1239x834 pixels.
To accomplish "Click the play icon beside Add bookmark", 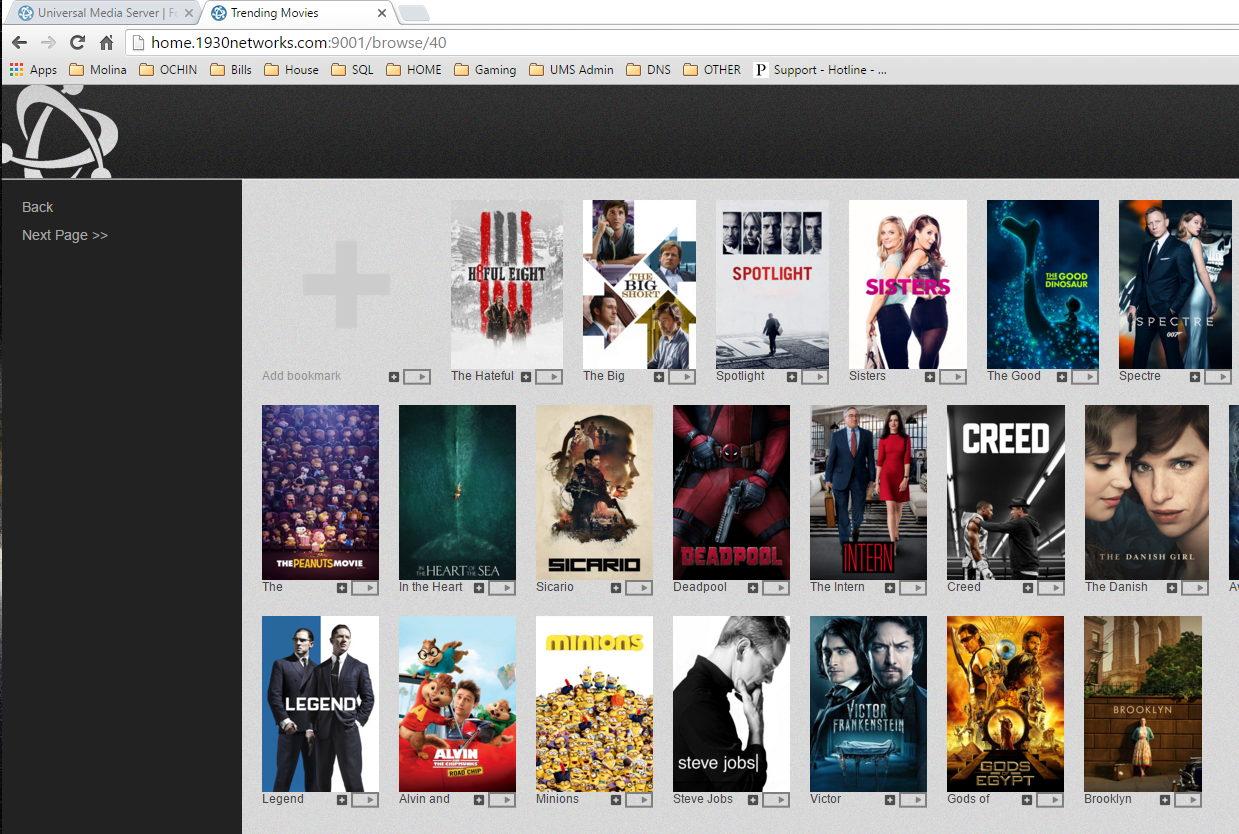I will click(417, 377).
